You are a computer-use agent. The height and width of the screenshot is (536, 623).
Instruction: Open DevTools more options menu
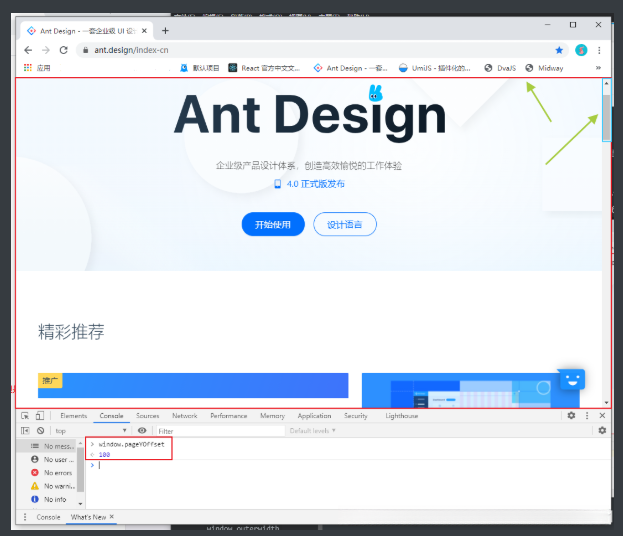coord(587,416)
